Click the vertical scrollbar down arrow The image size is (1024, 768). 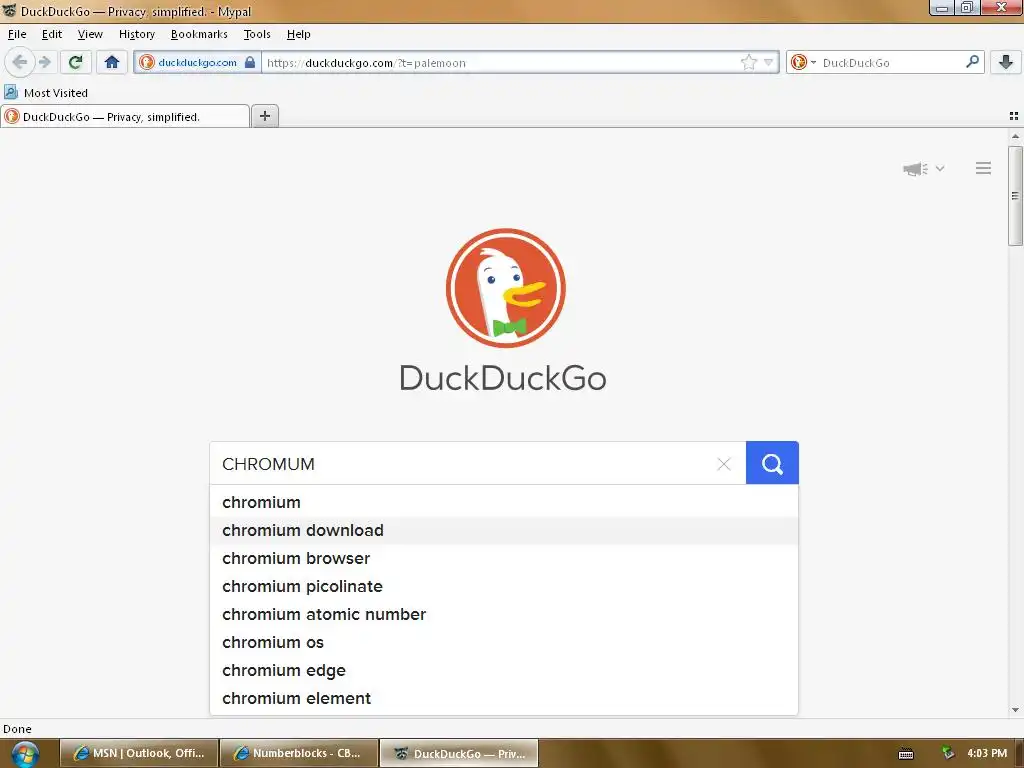(x=1015, y=710)
